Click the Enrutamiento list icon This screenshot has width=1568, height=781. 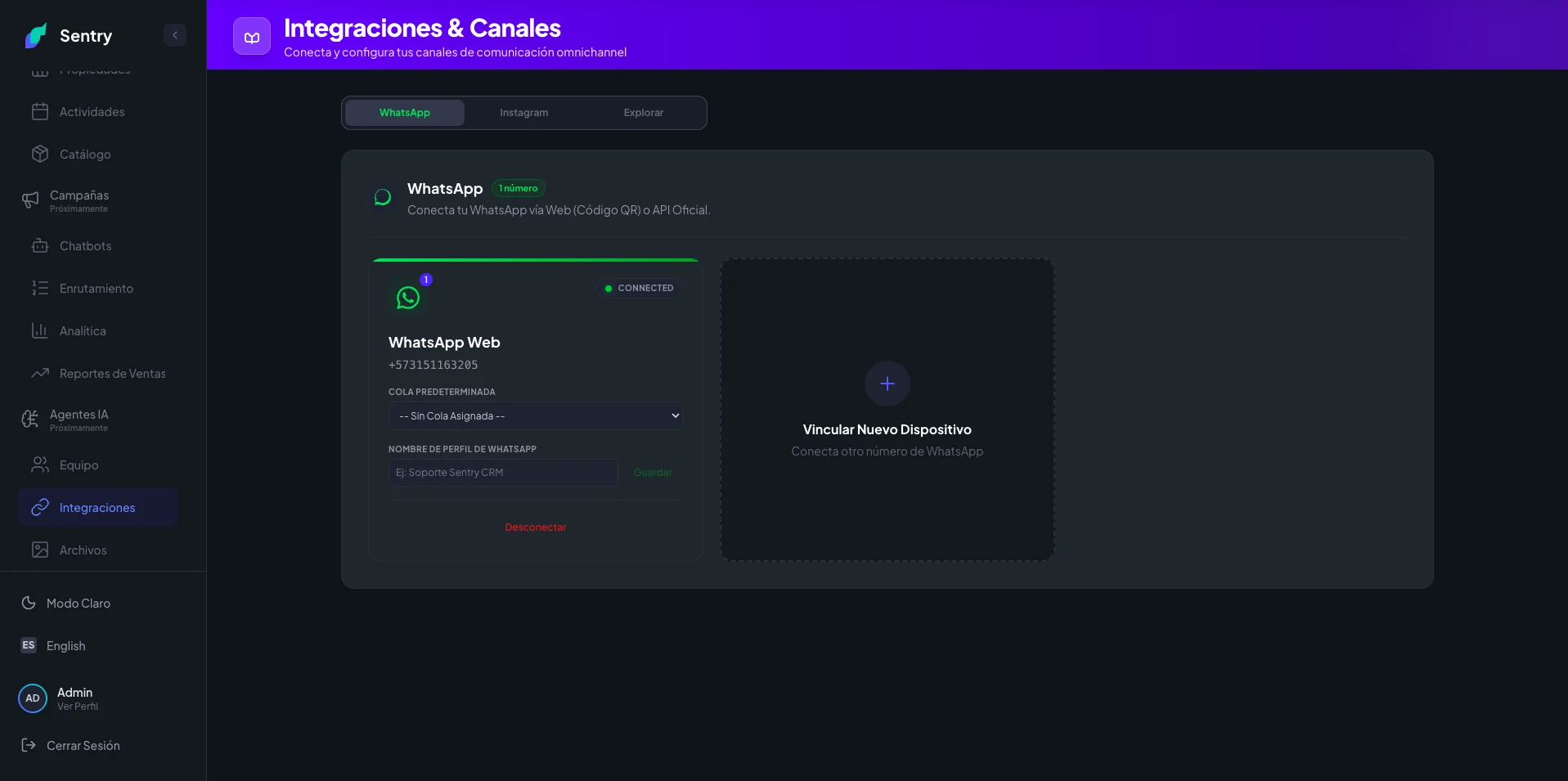[40, 289]
